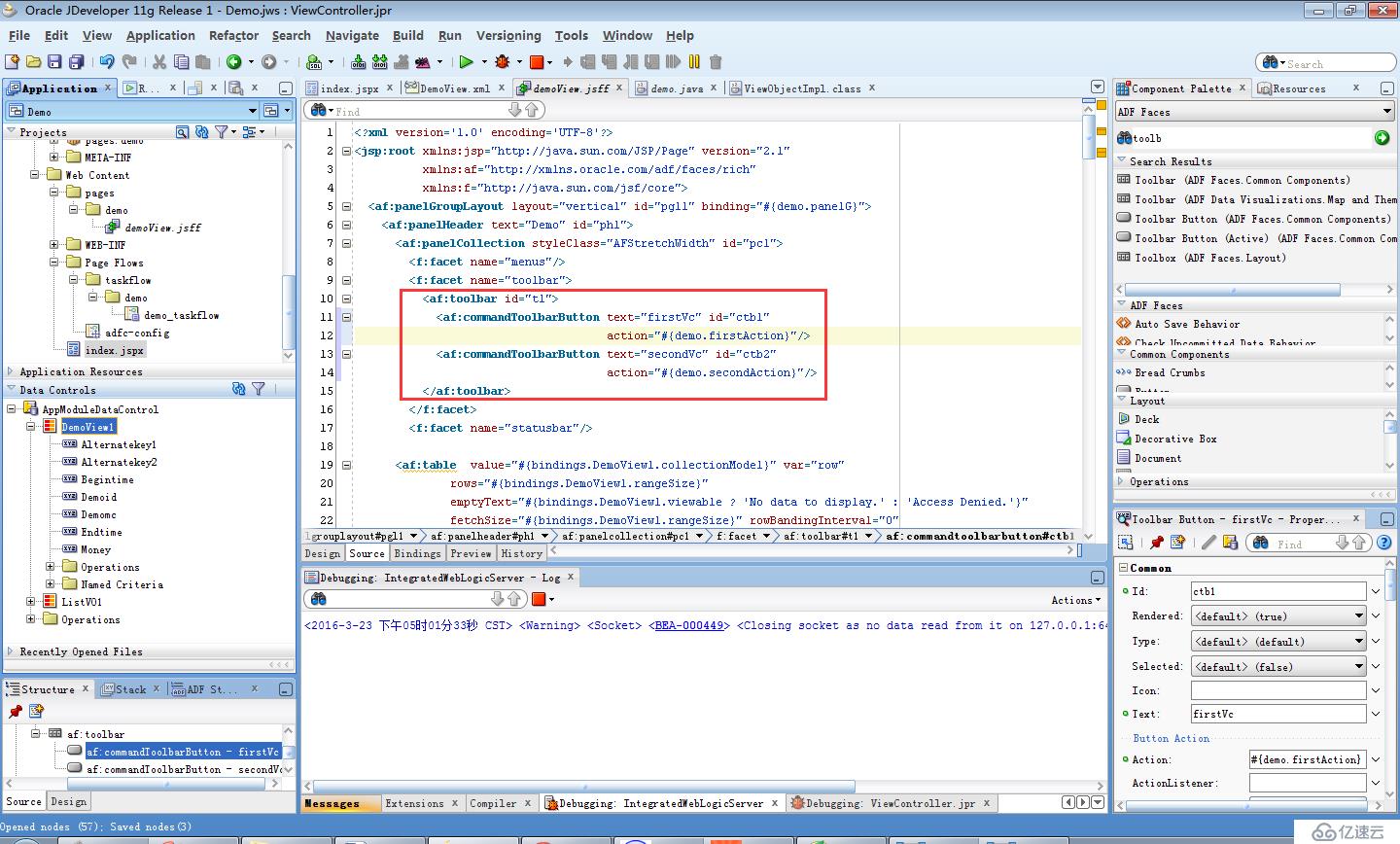Click the green go icon beside toolb search

point(1382,138)
